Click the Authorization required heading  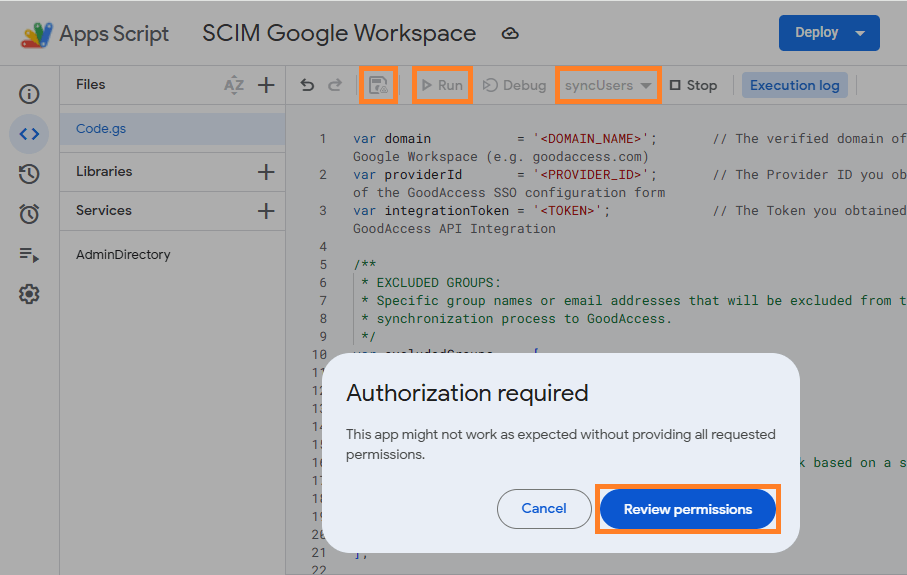(x=467, y=393)
